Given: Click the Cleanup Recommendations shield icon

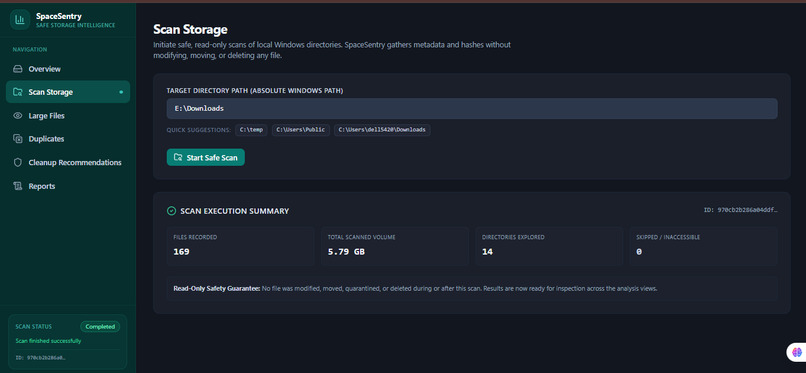Looking at the screenshot, I should (18, 162).
